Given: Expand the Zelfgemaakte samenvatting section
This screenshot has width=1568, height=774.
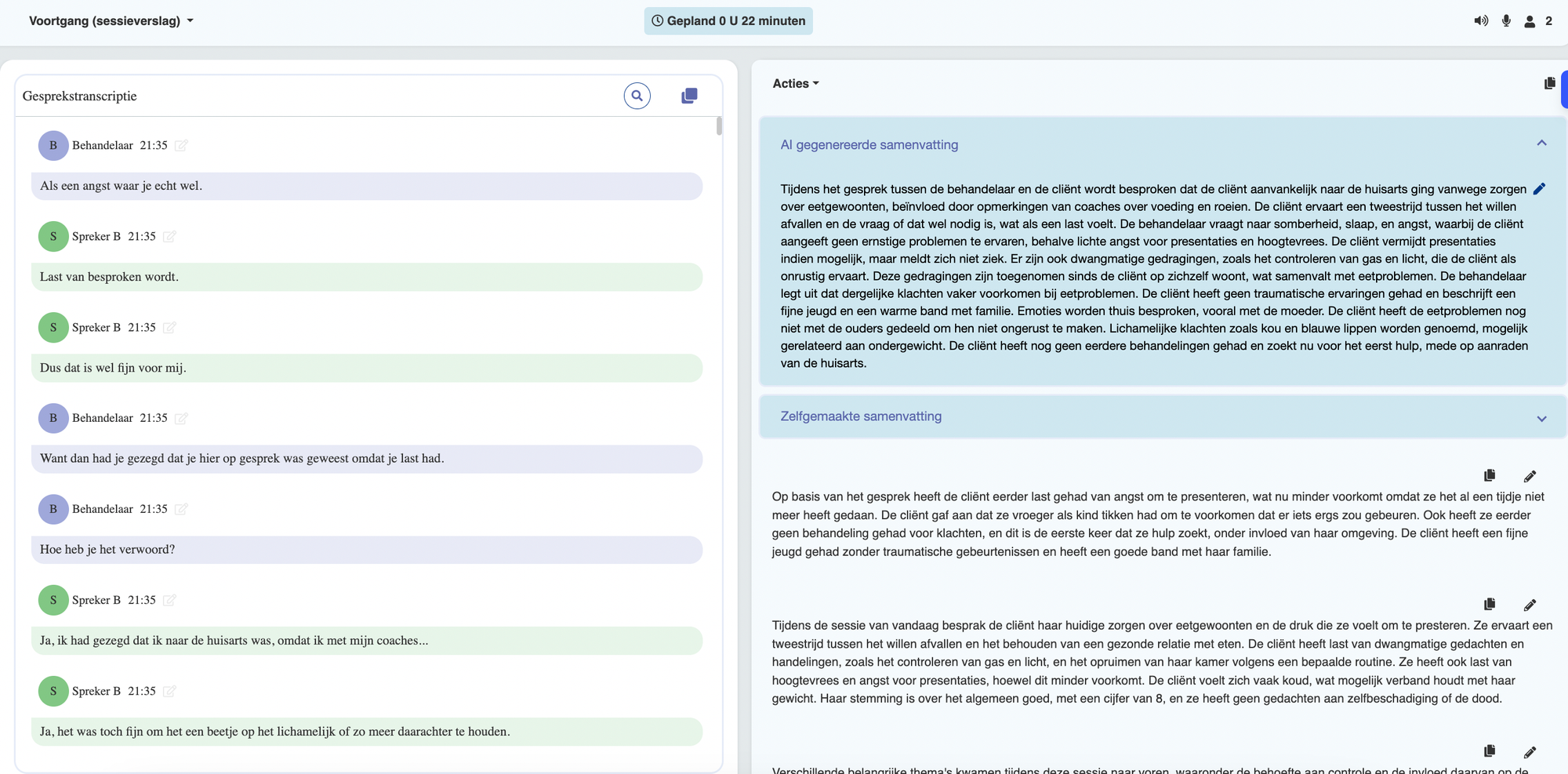Looking at the screenshot, I should pos(1541,418).
